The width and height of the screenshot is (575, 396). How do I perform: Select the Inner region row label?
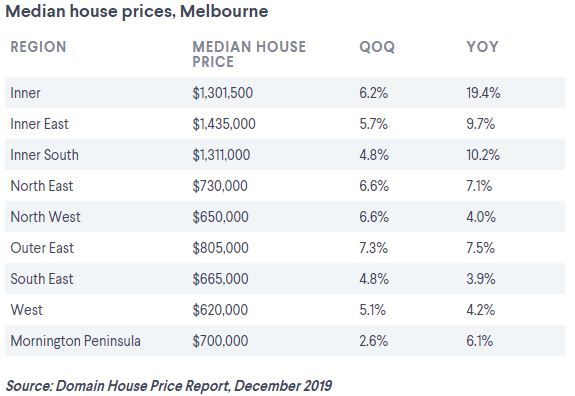tap(25, 93)
